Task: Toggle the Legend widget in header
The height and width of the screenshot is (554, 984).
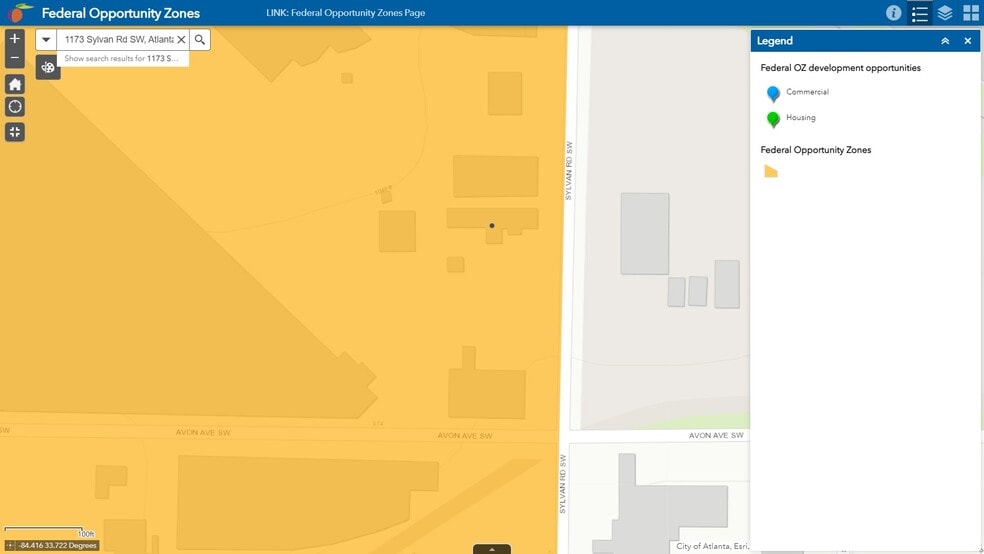Action: click(x=920, y=13)
